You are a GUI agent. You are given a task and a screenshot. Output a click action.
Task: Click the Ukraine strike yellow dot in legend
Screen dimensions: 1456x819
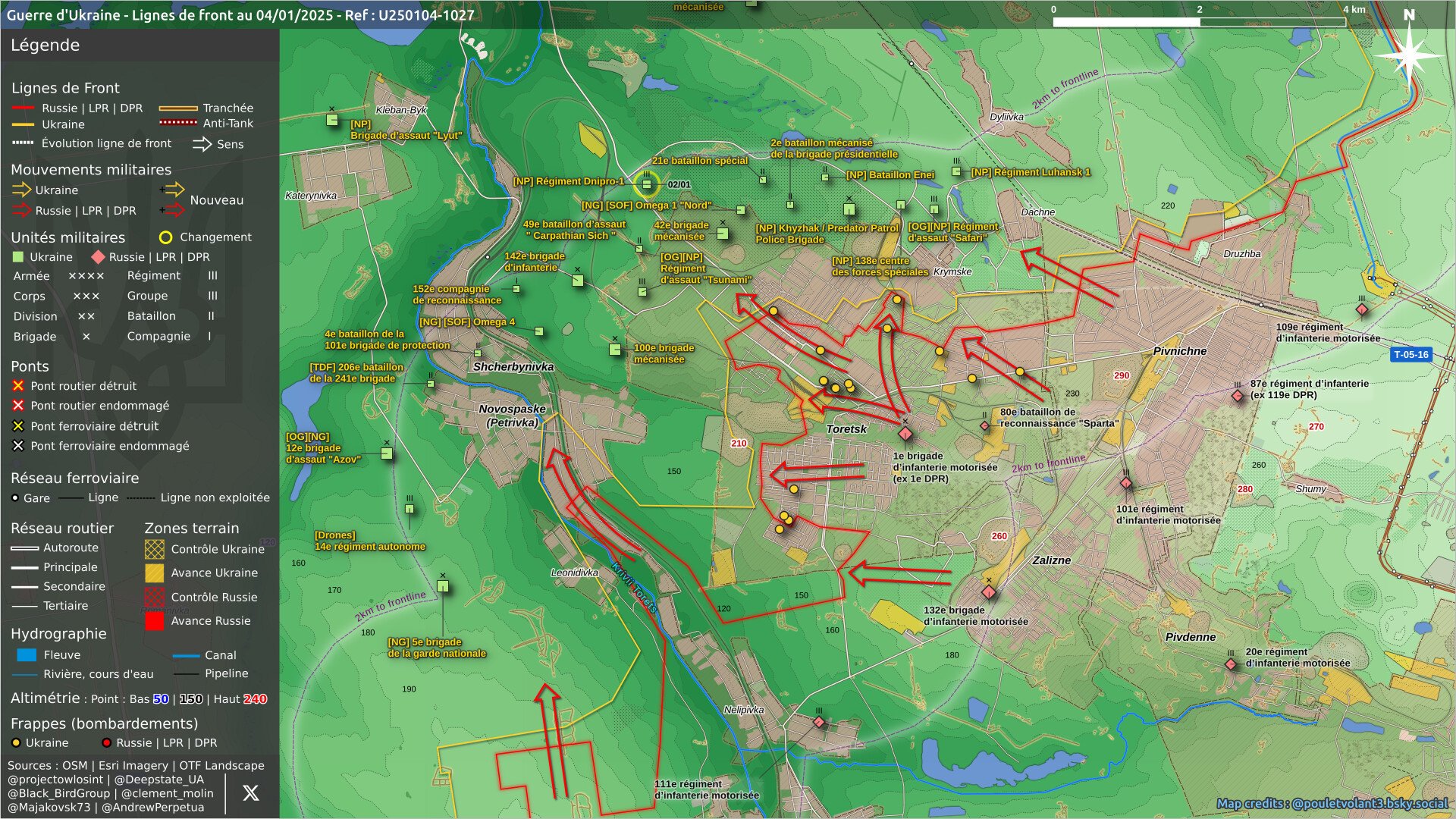pos(16,743)
